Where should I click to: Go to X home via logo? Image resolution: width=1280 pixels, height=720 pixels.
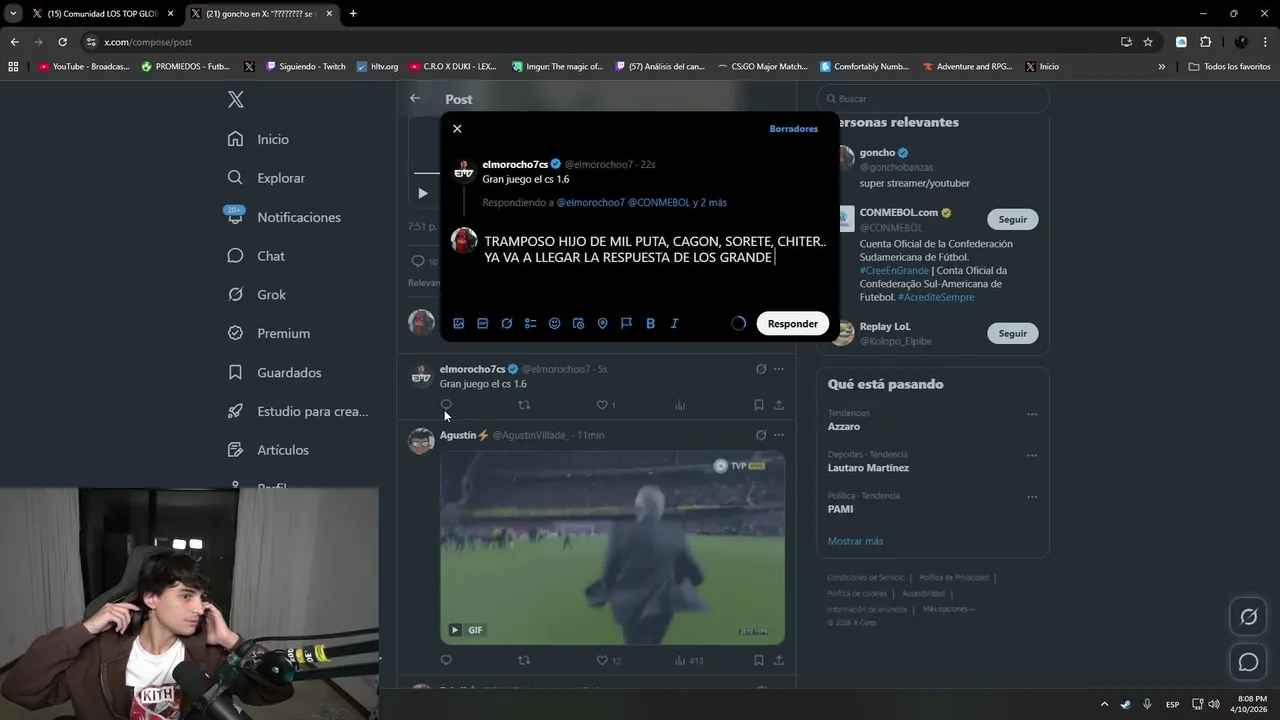coord(236,99)
